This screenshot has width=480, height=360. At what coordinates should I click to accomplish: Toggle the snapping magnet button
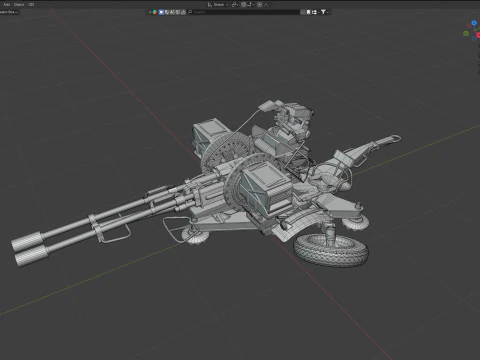click(243, 5)
